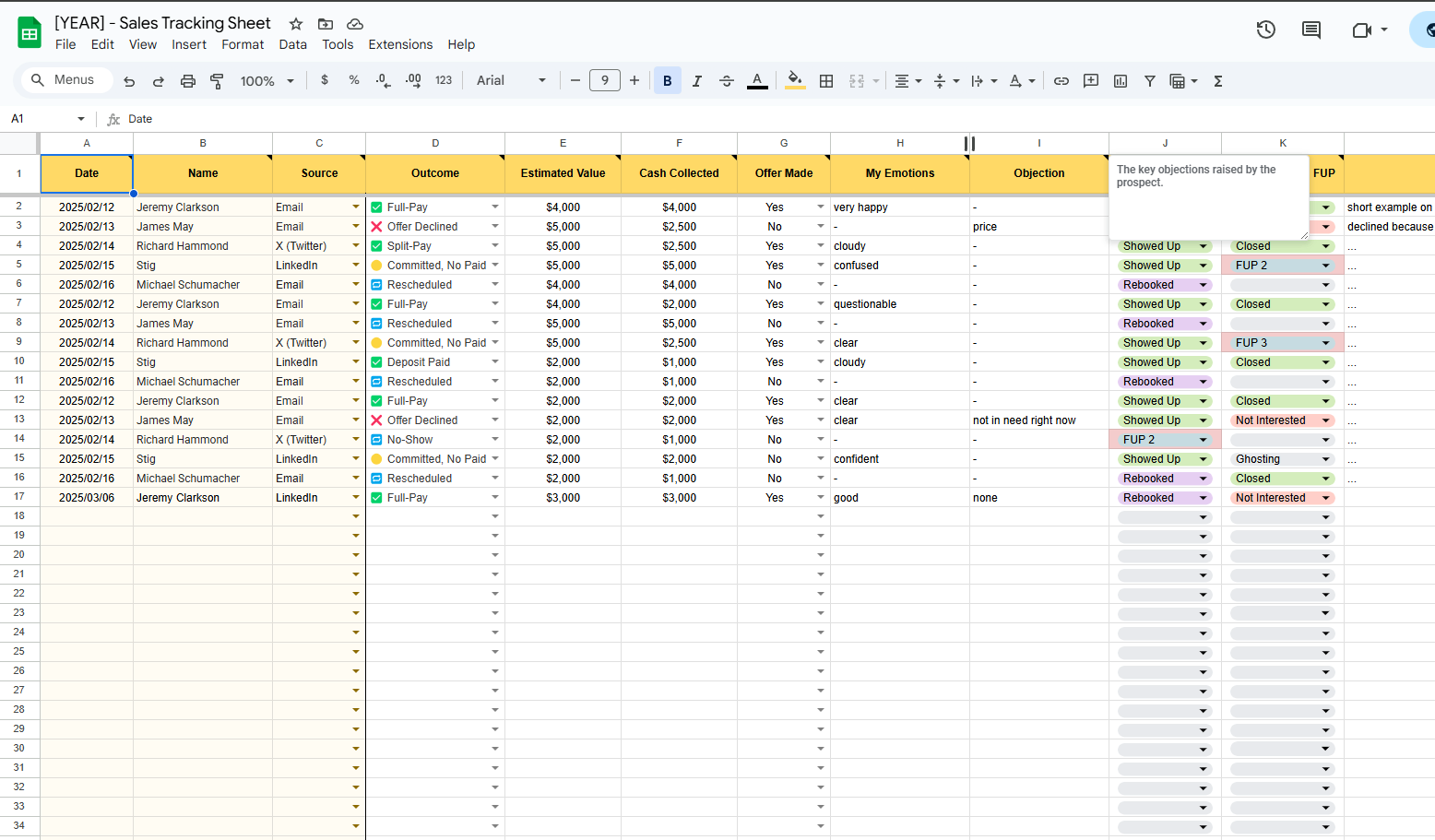Open the borders tool icon
The width and height of the screenshot is (1435, 840).
tap(826, 81)
